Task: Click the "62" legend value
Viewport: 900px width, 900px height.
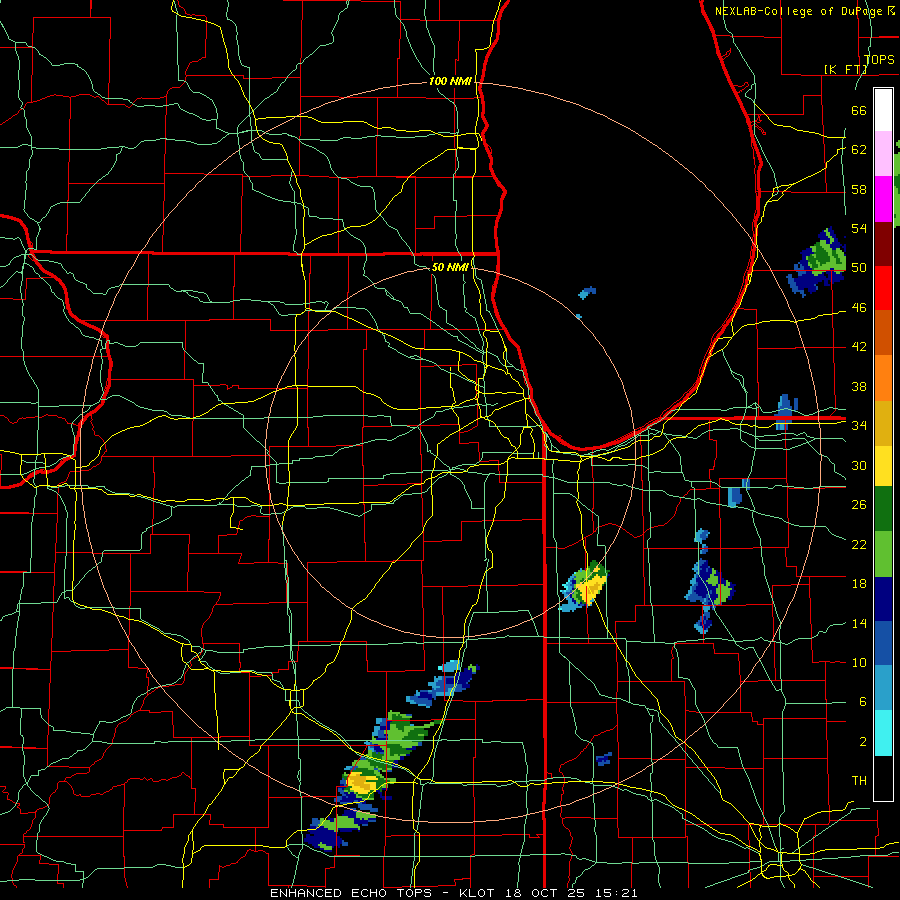Action: (859, 150)
